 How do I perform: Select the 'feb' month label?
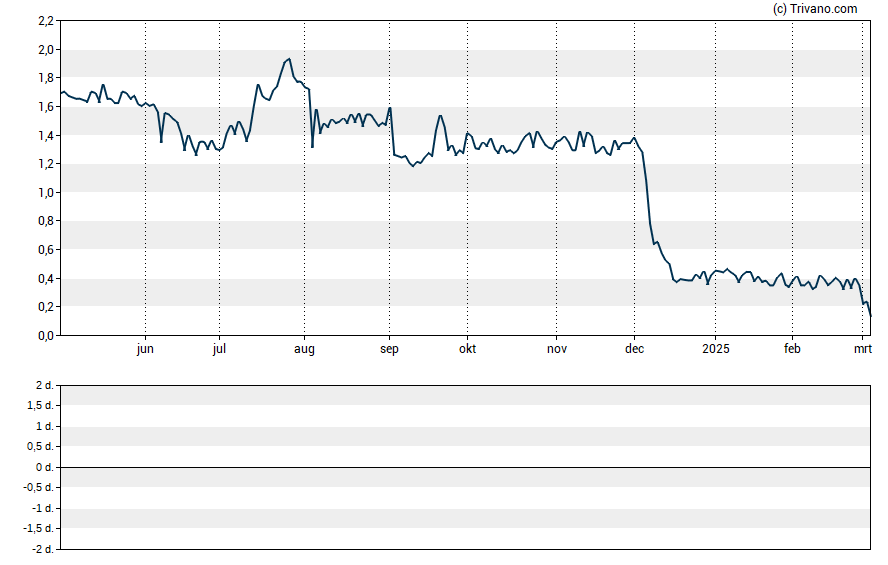pos(792,349)
